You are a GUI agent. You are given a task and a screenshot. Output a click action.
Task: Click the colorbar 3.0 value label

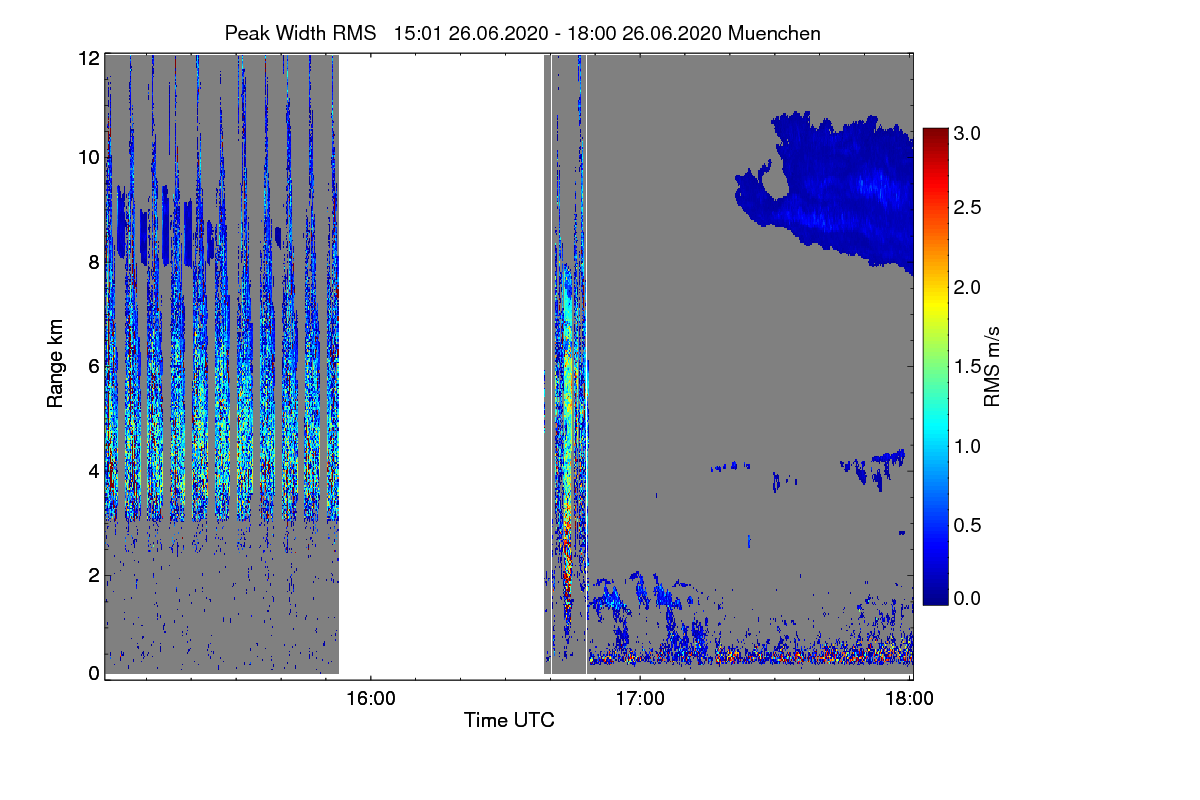point(968,133)
